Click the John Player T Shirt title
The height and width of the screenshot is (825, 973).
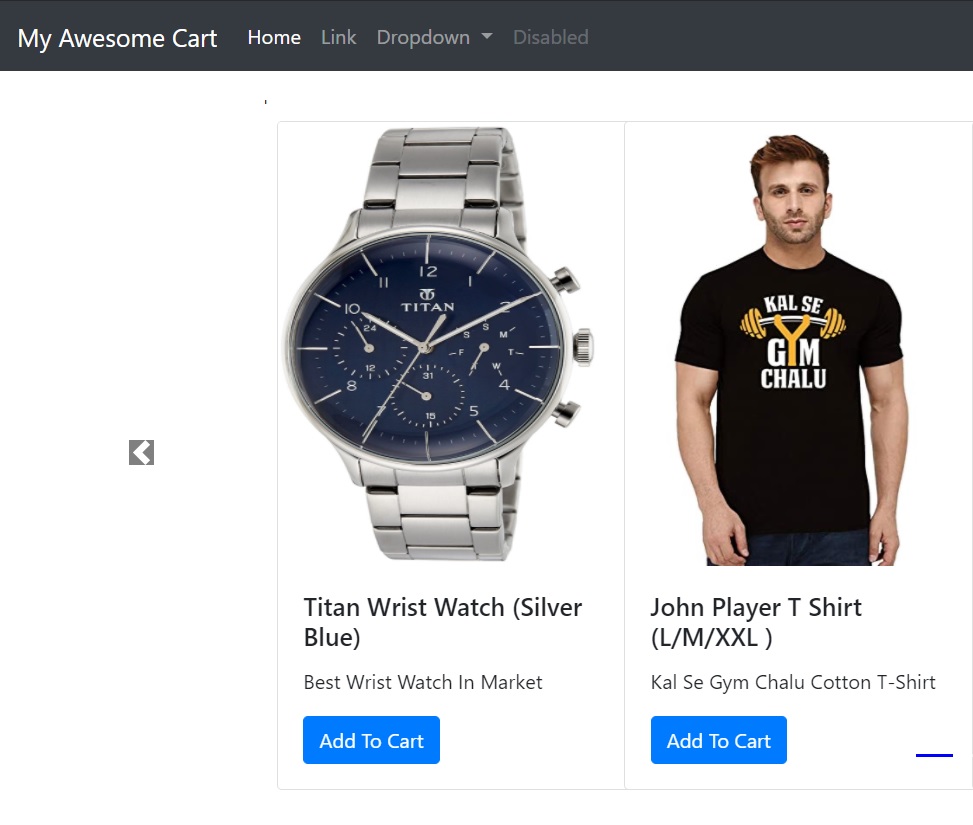[x=755, y=622]
